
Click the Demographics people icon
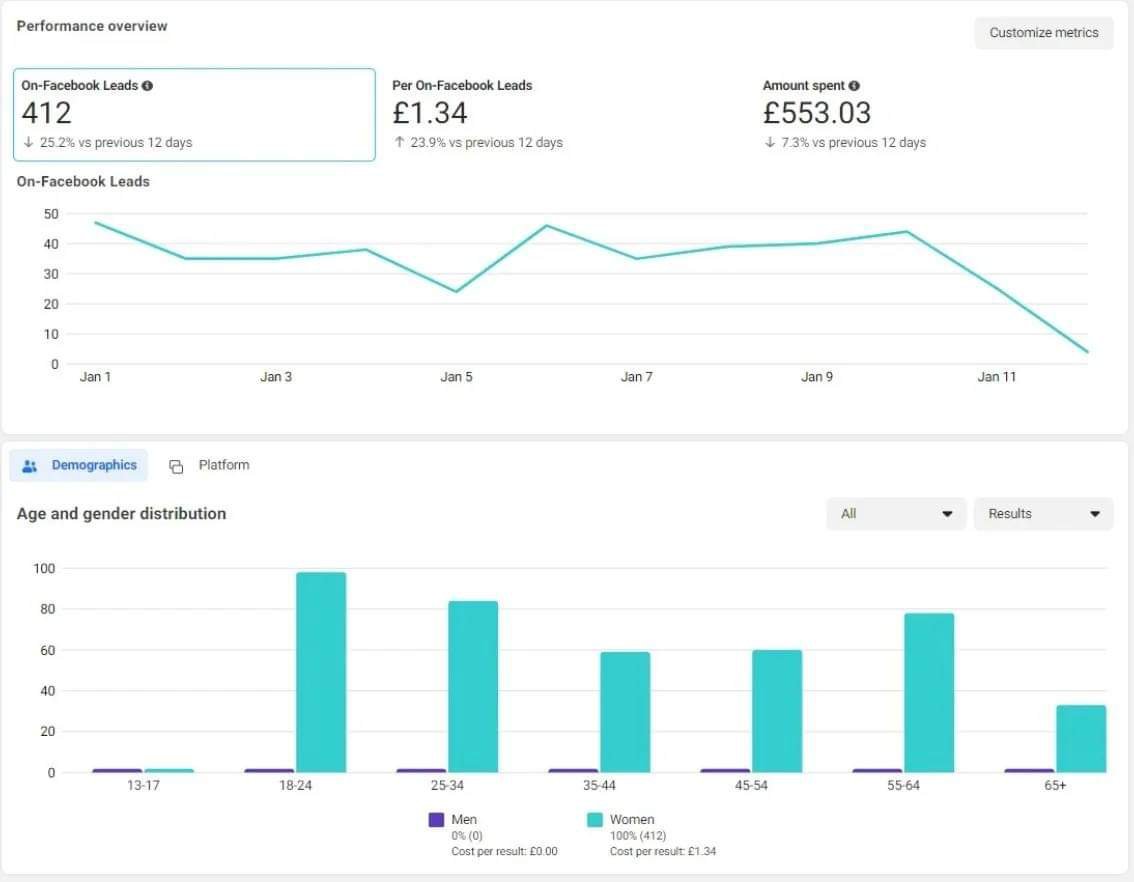click(x=30, y=466)
